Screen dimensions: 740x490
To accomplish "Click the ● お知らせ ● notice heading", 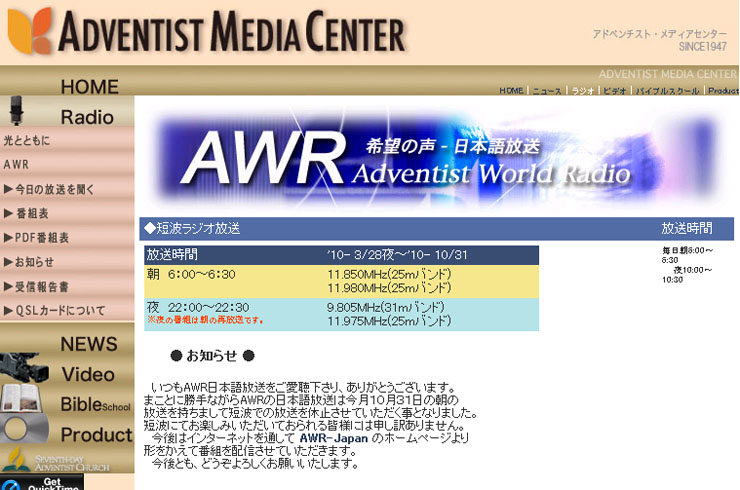I will (212, 355).
